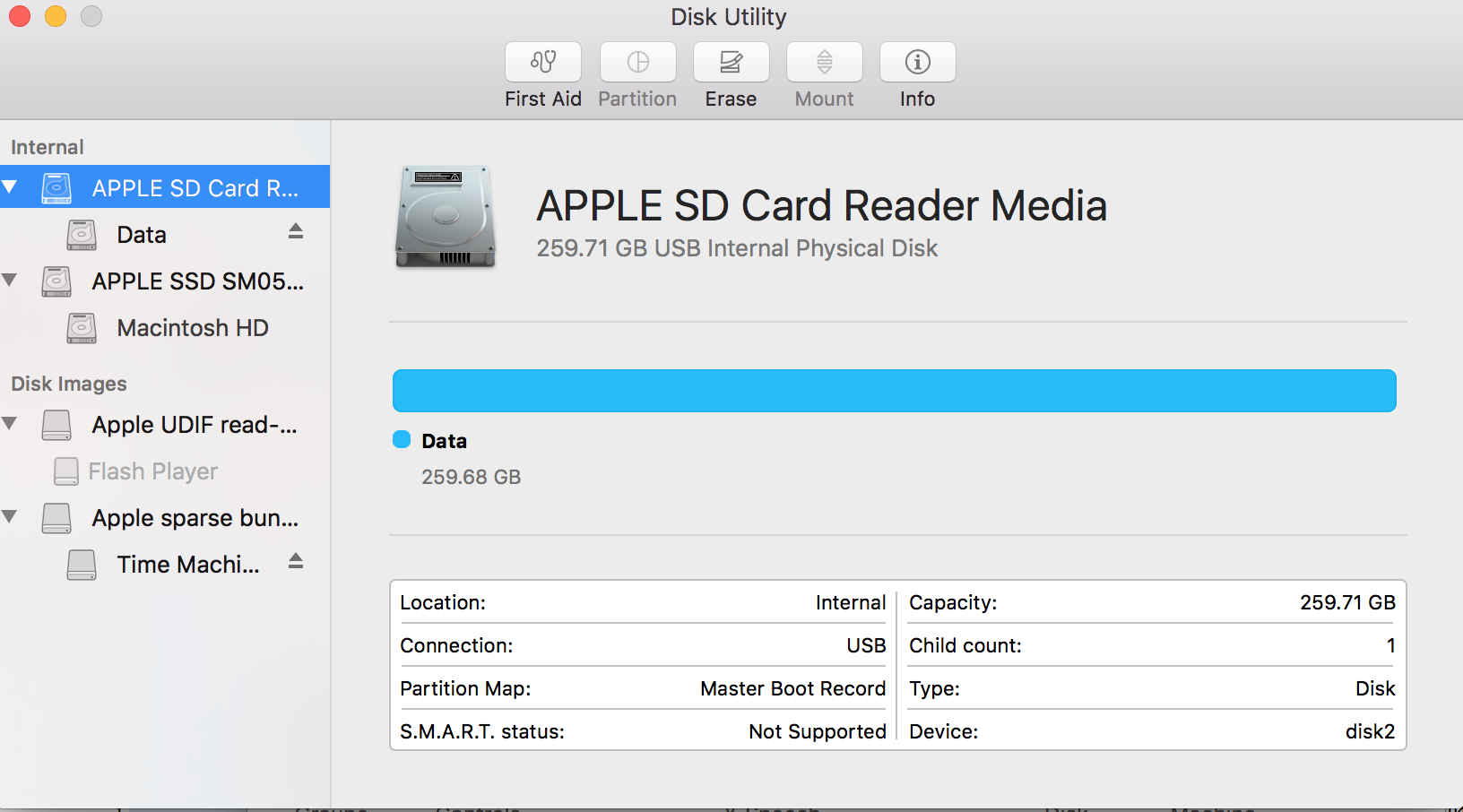Collapse the APPLE SD Card Reader tree
This screenshot has width=1463, height=812.
click(x=11, y=187)
